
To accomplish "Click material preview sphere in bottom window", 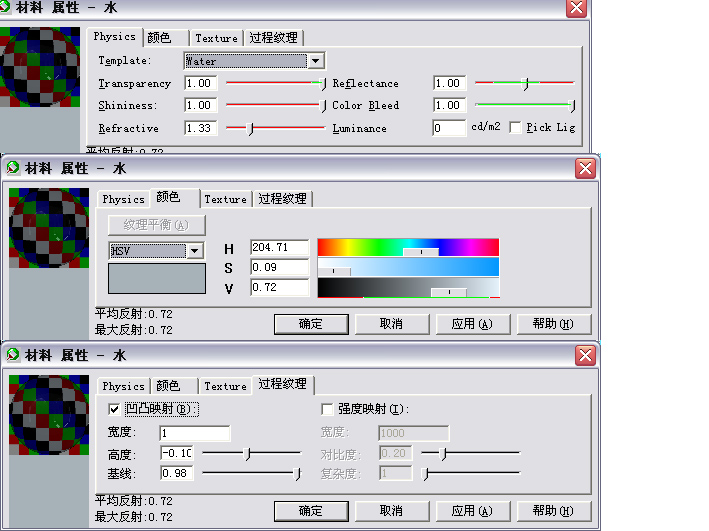I will pos(49,415).
